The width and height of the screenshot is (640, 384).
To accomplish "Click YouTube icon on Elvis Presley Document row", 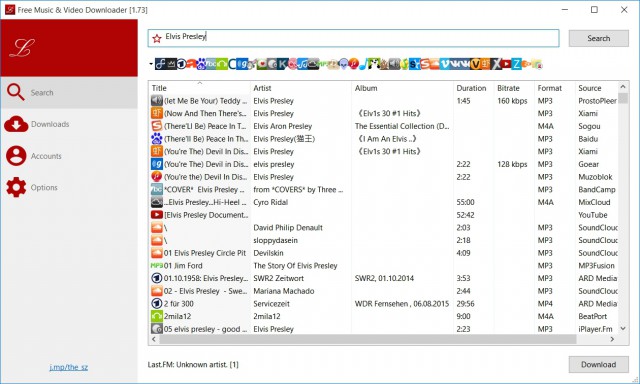I will click(157, 215).
